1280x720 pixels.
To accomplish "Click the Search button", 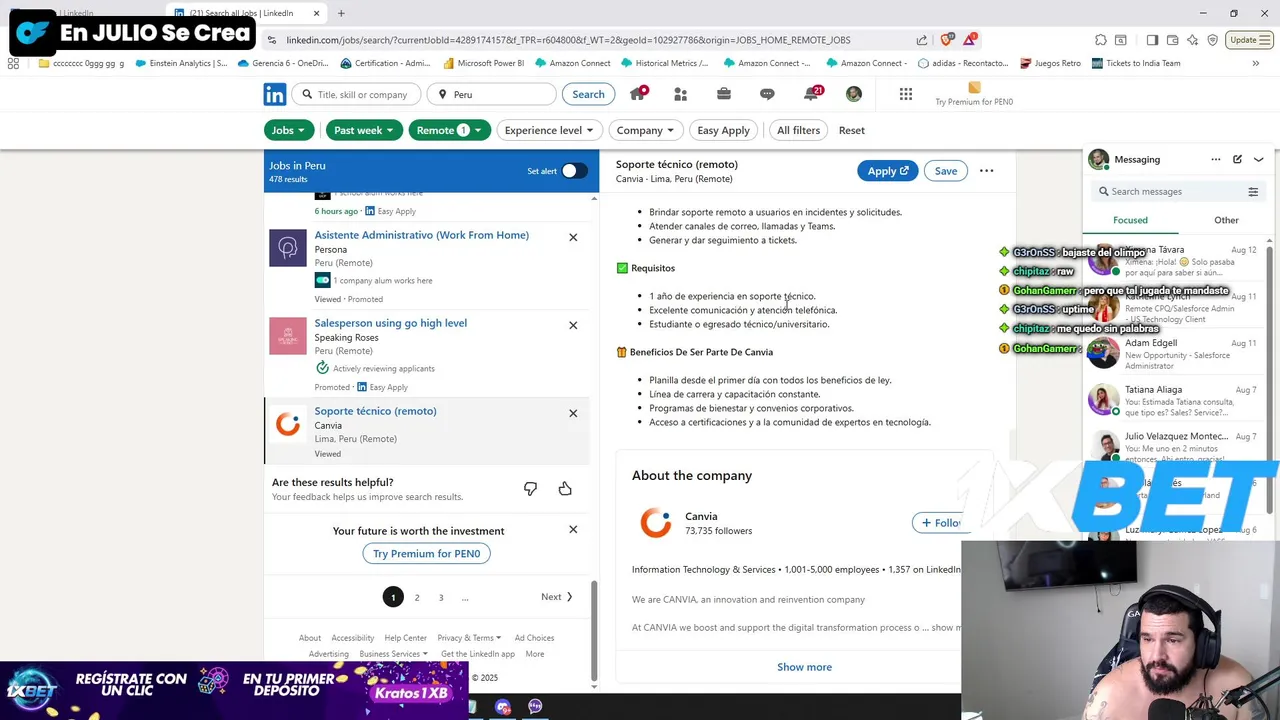I will pos(588,94).
